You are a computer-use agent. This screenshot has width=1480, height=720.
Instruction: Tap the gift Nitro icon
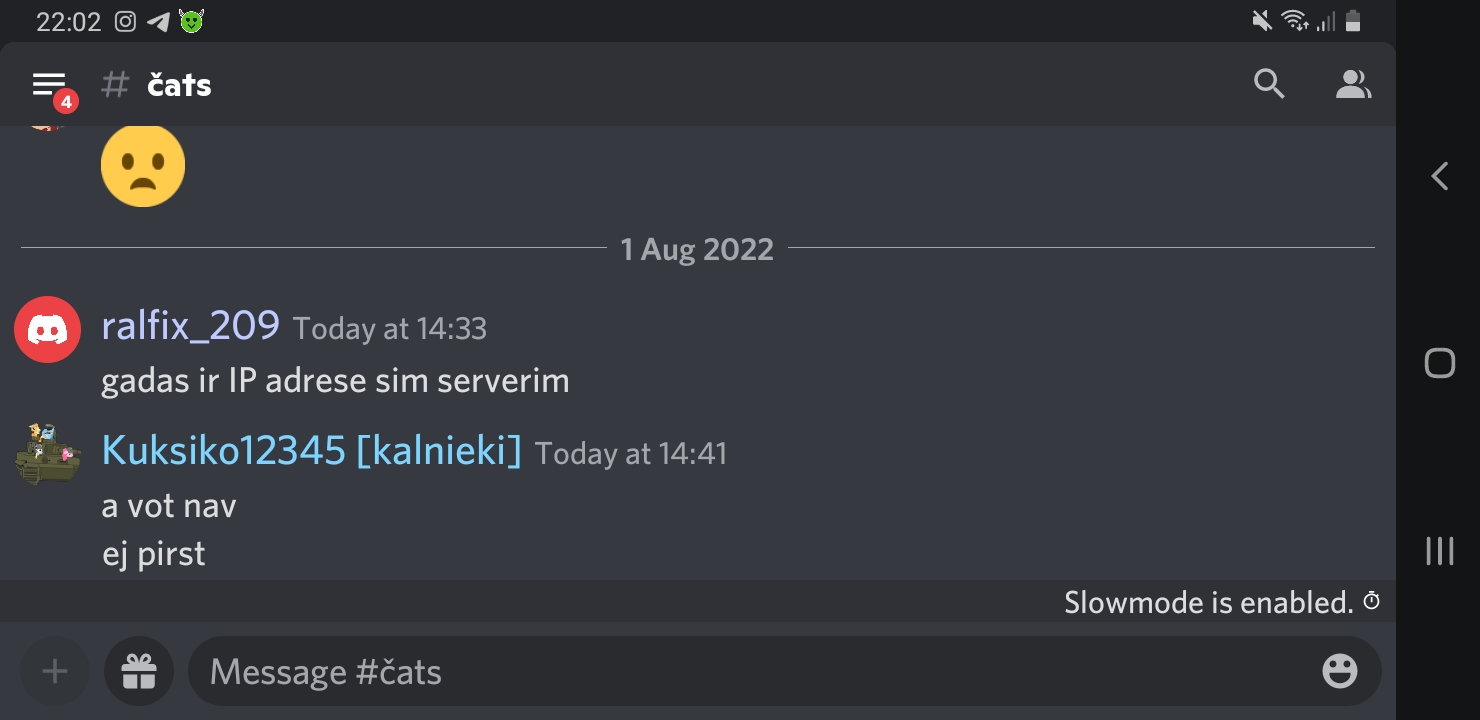tap(139, 671)
